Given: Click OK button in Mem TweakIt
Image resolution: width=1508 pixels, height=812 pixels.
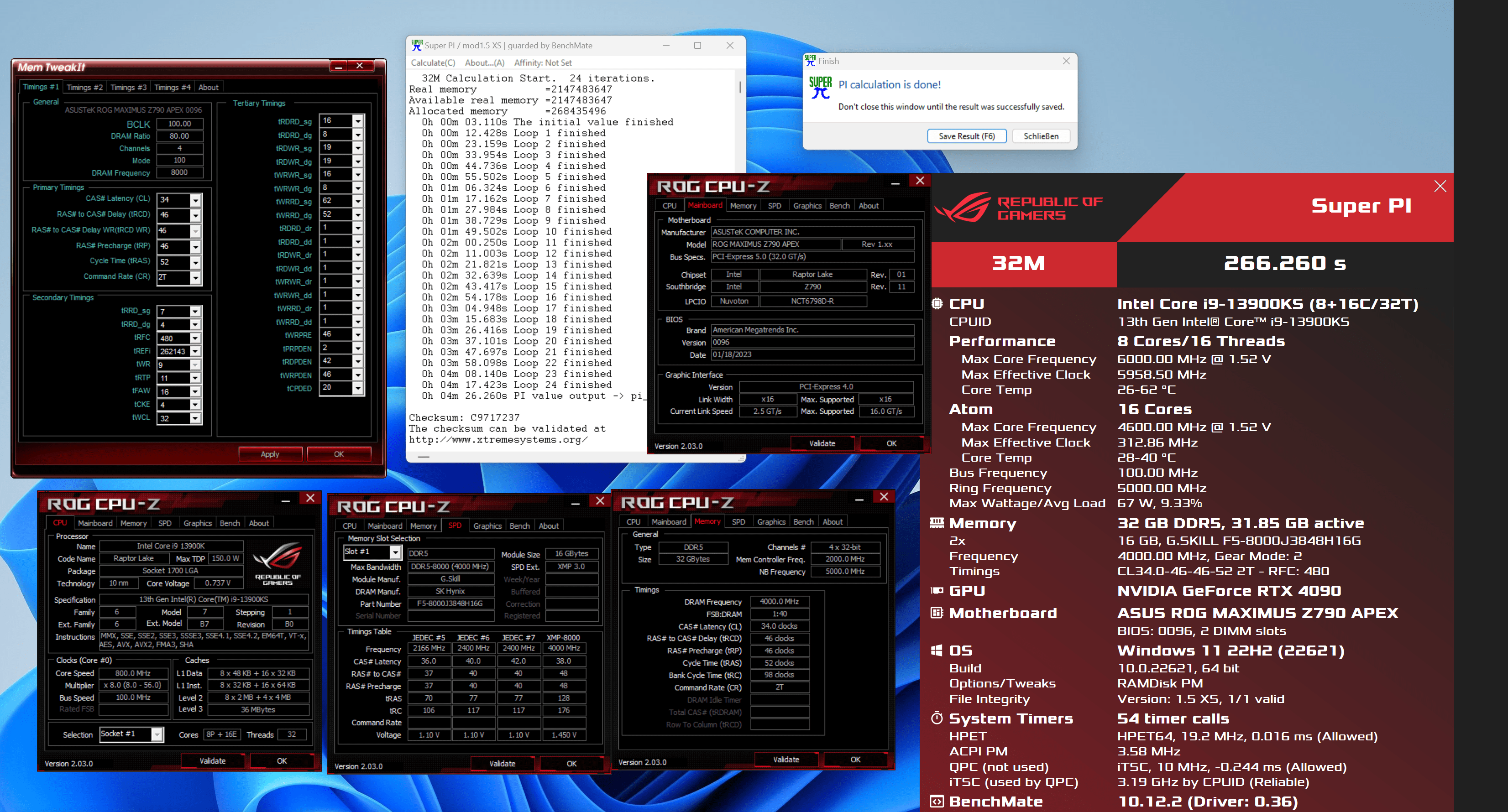Looking at the screenshot, I should pyautogui.click(x=339, y=454).
